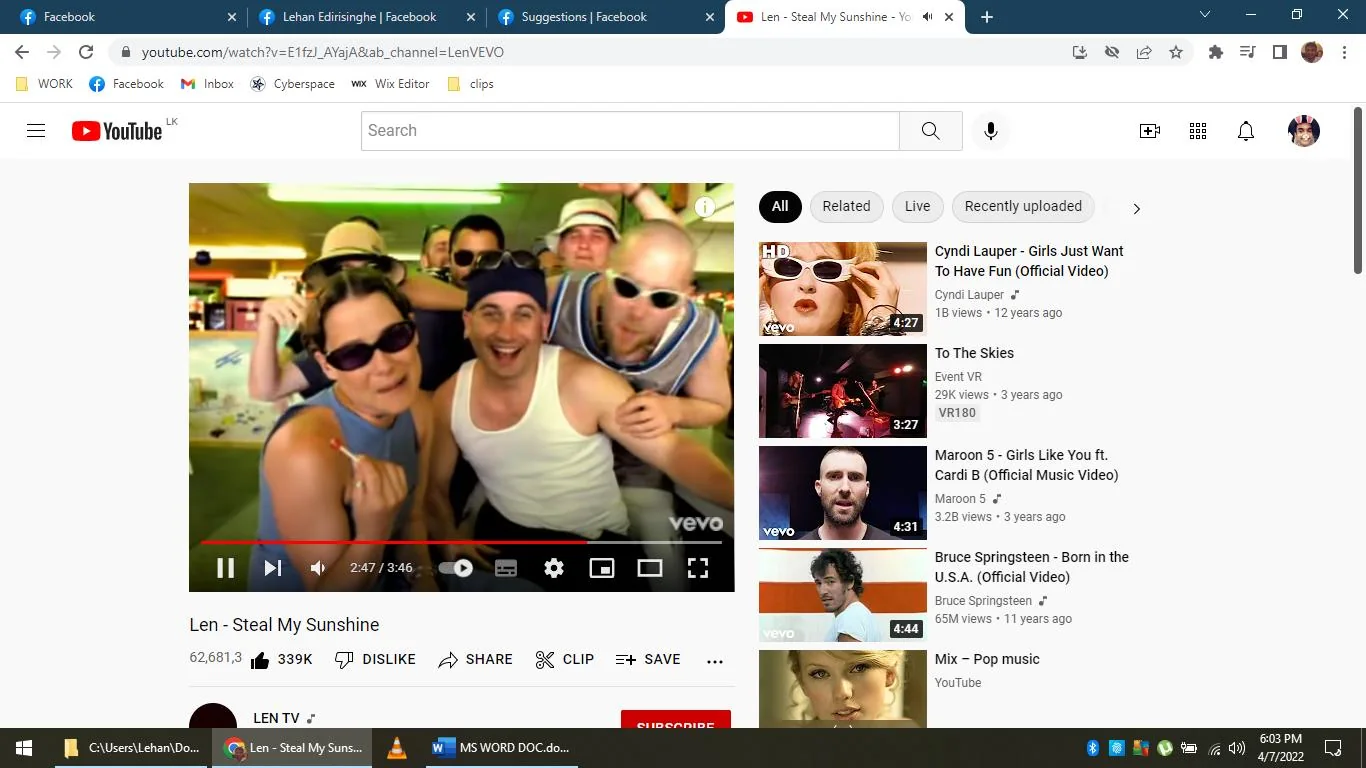Open YouTube account avatar menu
The image size is (1366, 768).
tap(1304, 131)
